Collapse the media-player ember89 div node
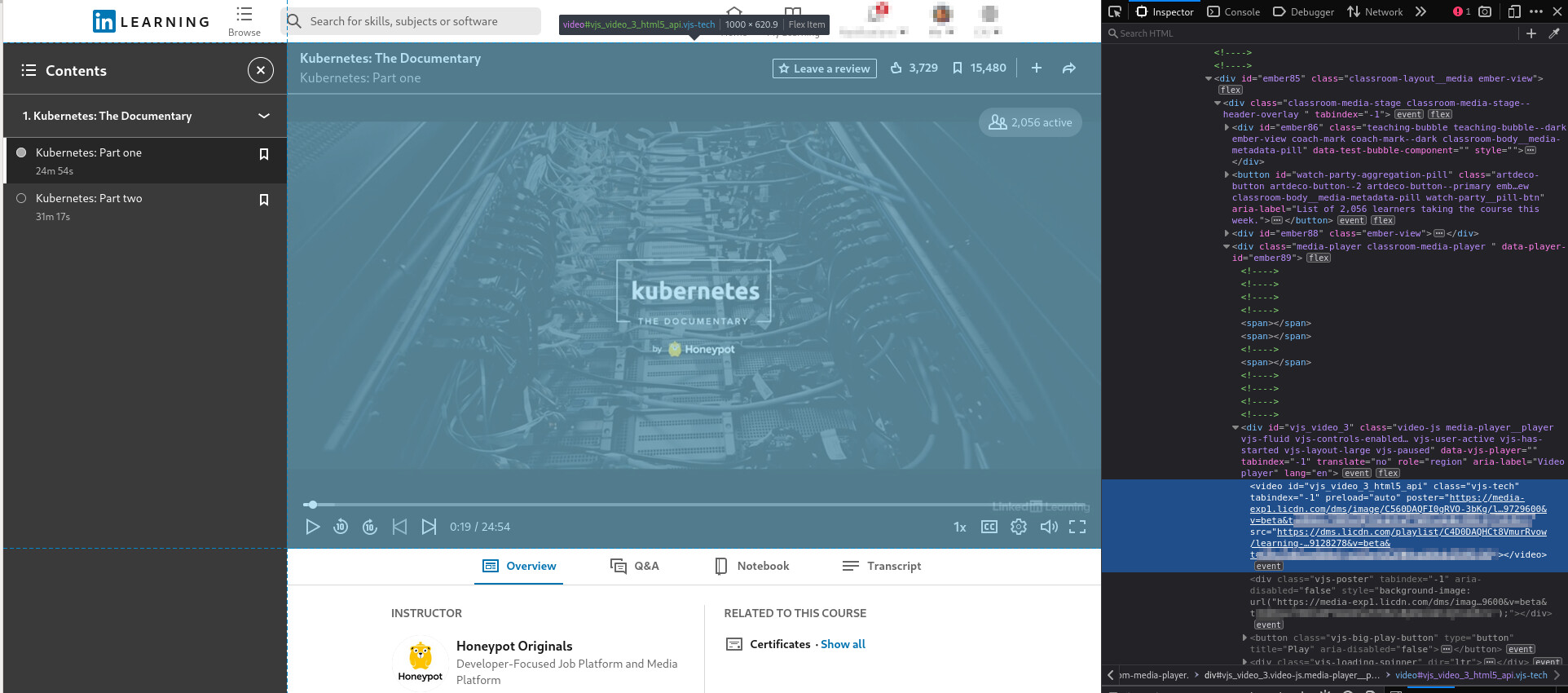The width and height of the screenshot is (1568, 693). click(1227, 246)
